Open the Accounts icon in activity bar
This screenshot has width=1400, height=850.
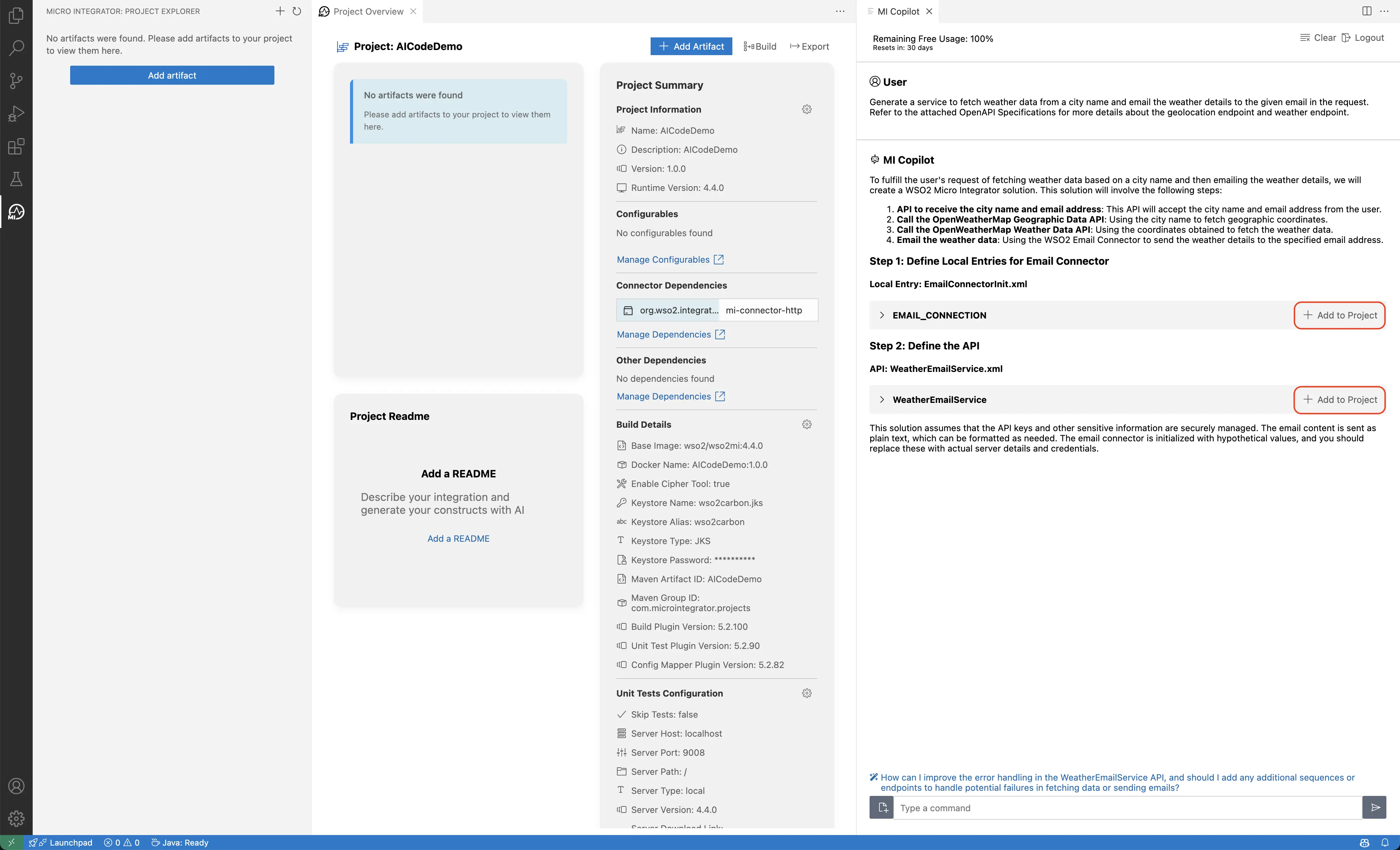(16, 786)
